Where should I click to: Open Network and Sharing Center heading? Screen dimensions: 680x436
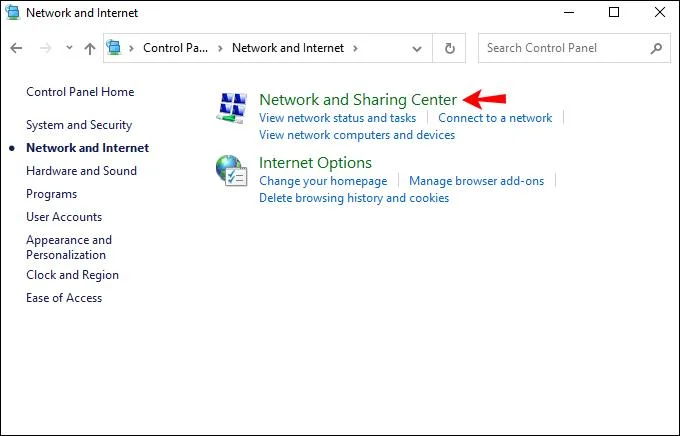click(x=357, y=99)
